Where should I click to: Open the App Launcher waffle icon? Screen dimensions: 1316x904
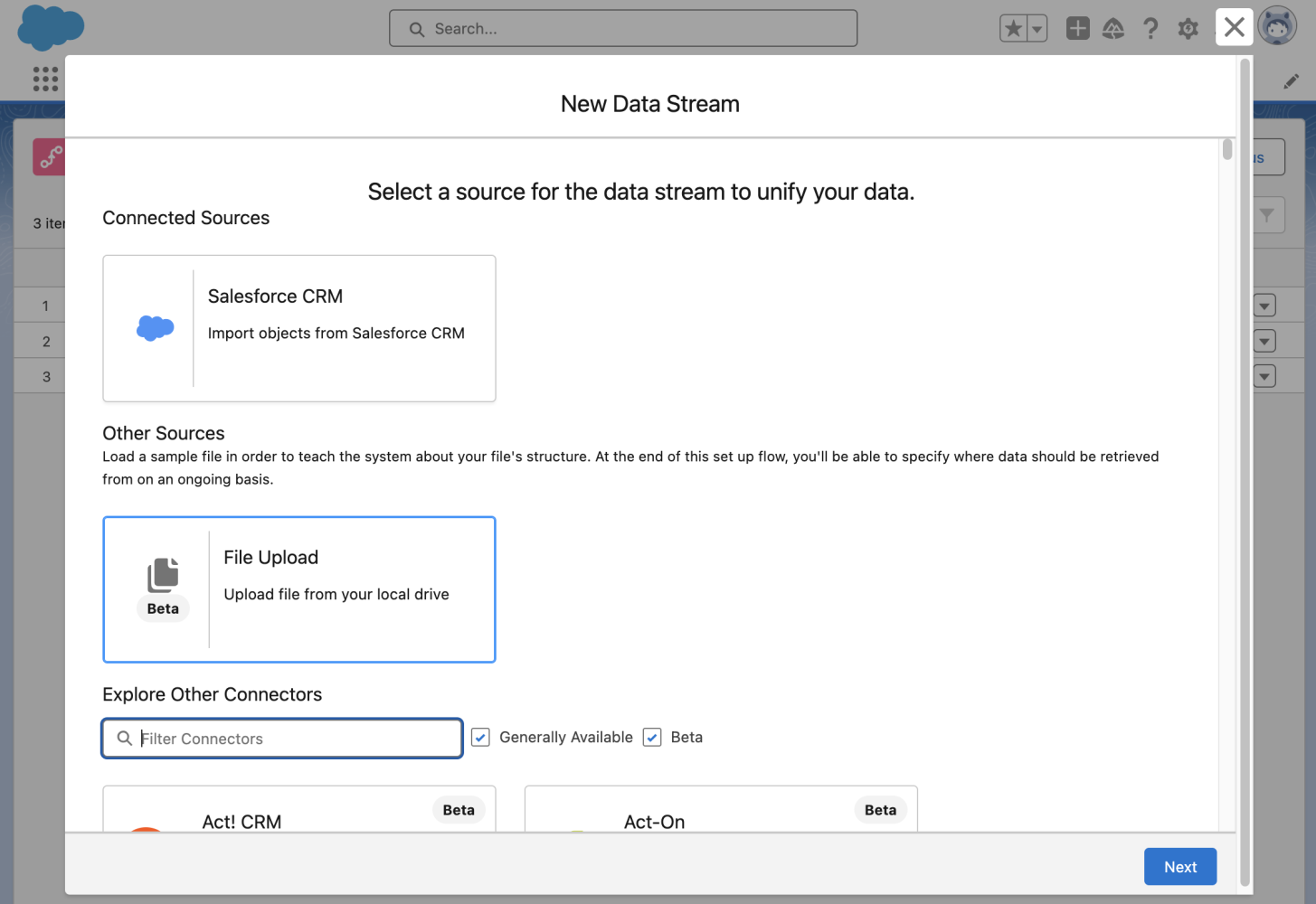coord(43,78)
